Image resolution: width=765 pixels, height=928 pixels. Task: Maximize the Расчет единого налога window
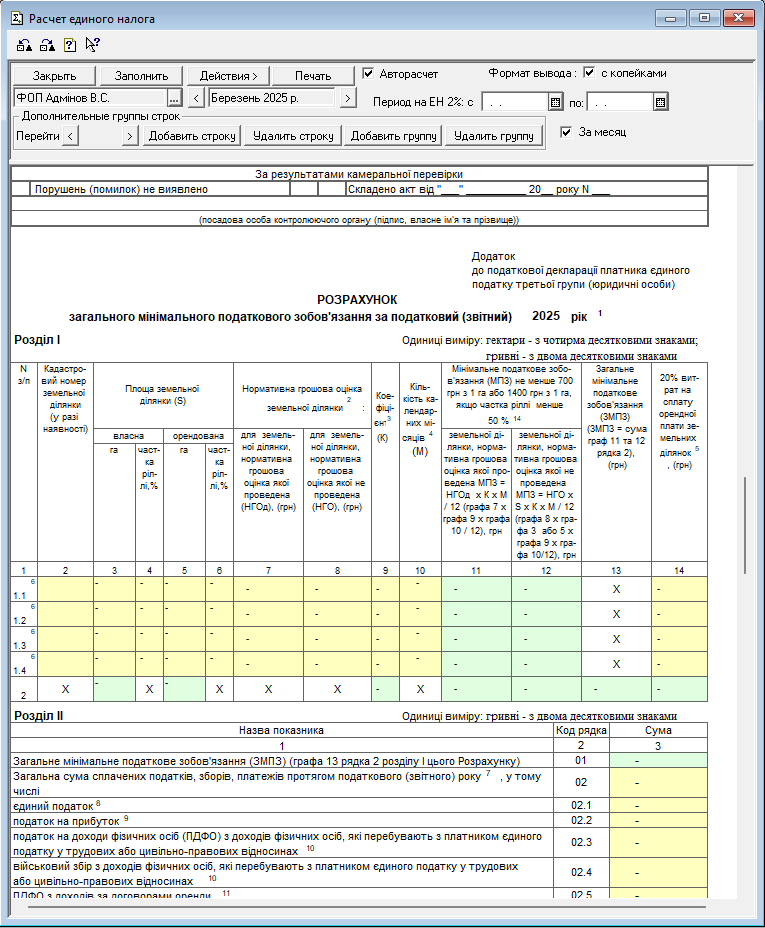coord(704,18)
